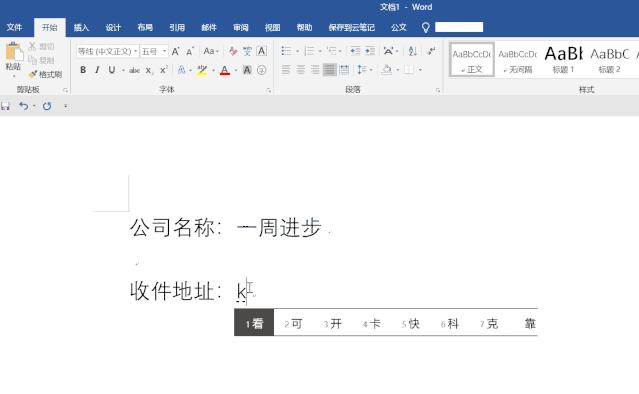
Task: Increase font size with grow font icon
Action: (176, 51)
